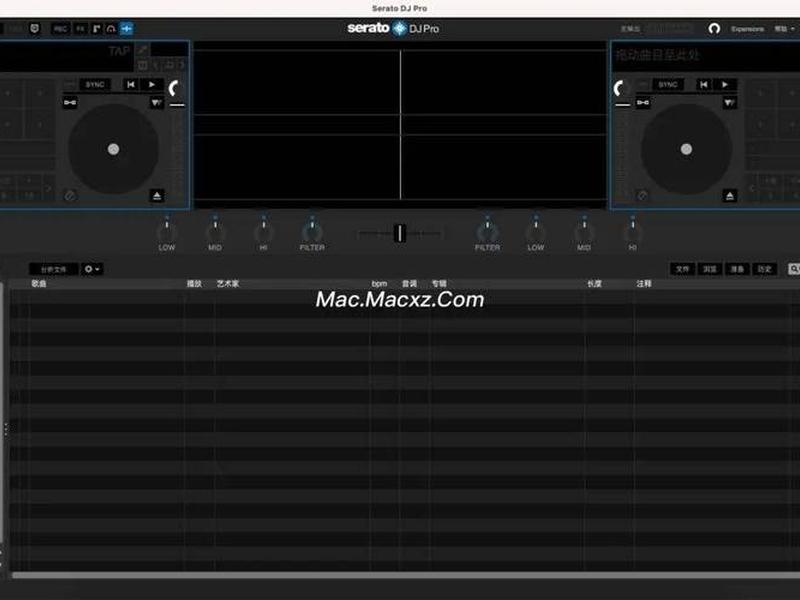The height and width of the screenshot is (600, 800).
Task: Click the right deck gain knob arc
Action: pyautogui.click(x=620, y=89)
